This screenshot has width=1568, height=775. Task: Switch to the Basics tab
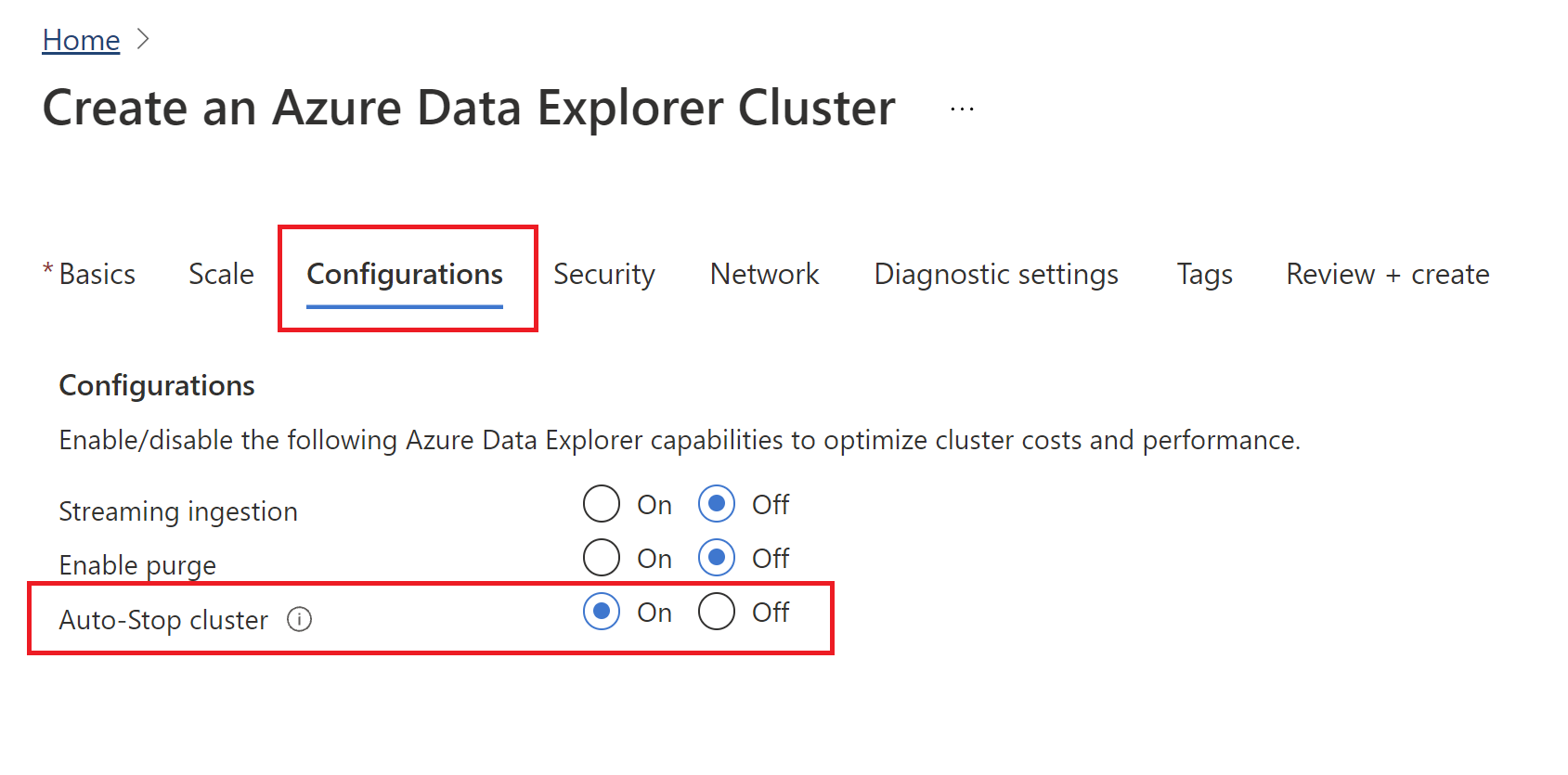point(97,274)
